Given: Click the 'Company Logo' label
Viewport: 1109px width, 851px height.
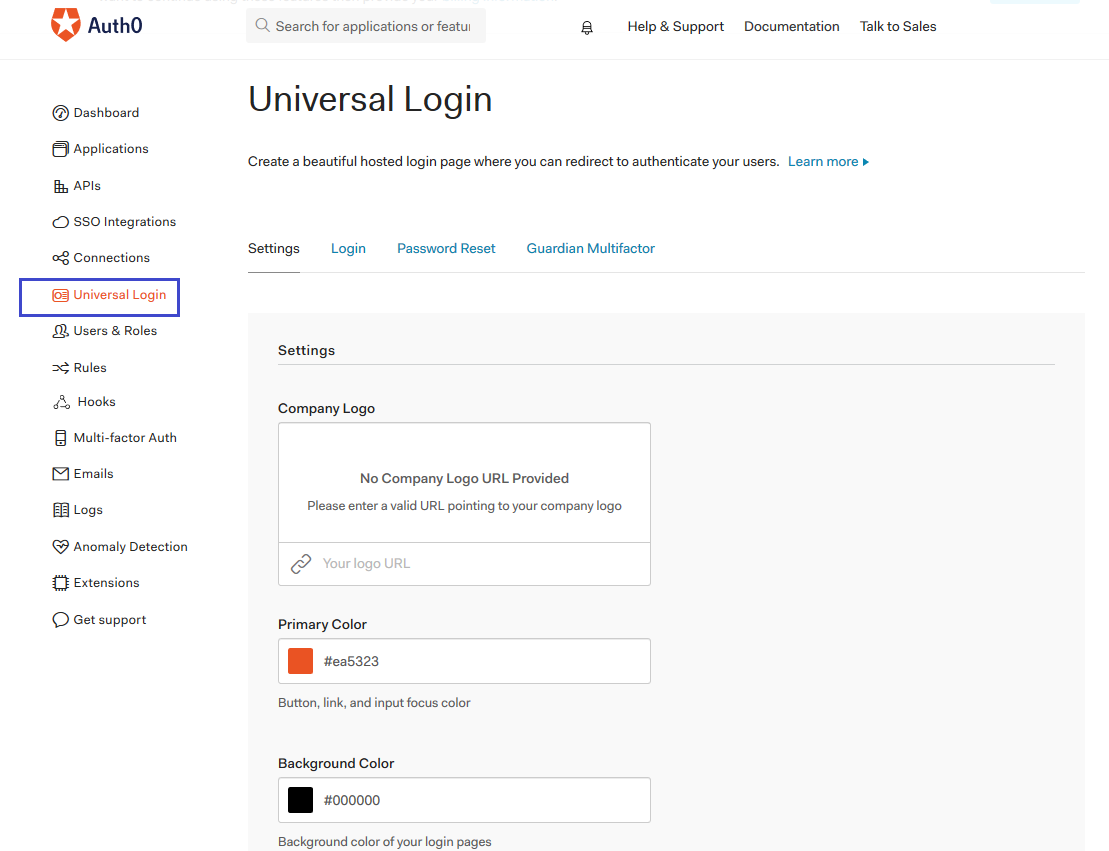Looking at the screenshot, I should point(326,409).
